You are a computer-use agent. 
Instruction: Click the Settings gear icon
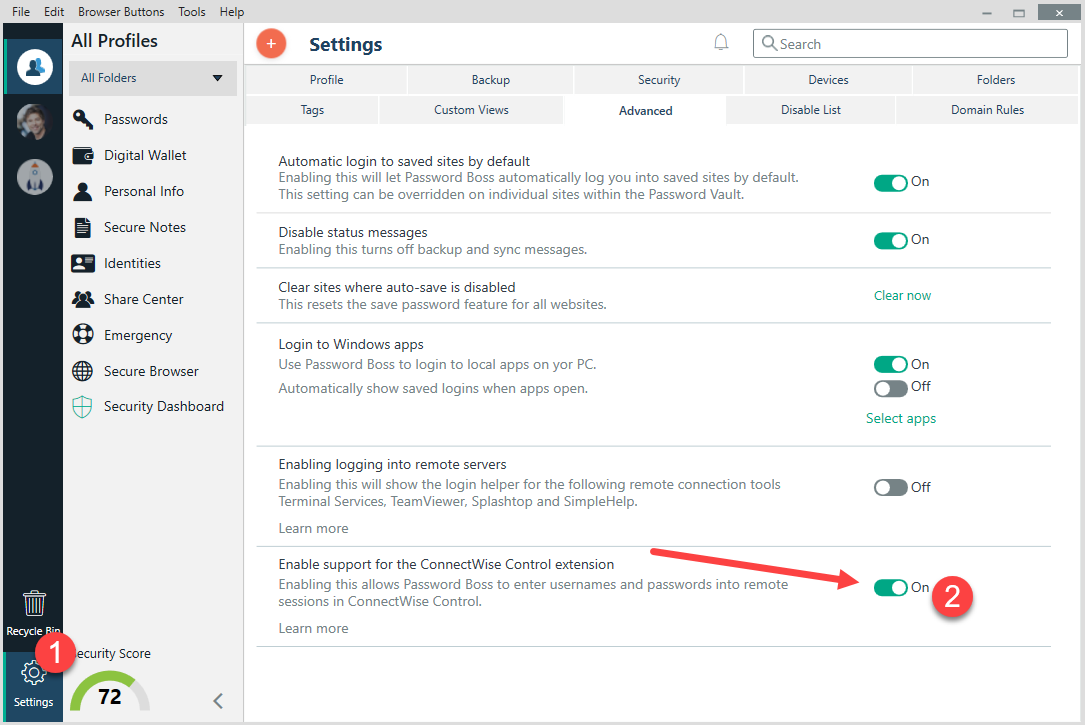(33, 672)
